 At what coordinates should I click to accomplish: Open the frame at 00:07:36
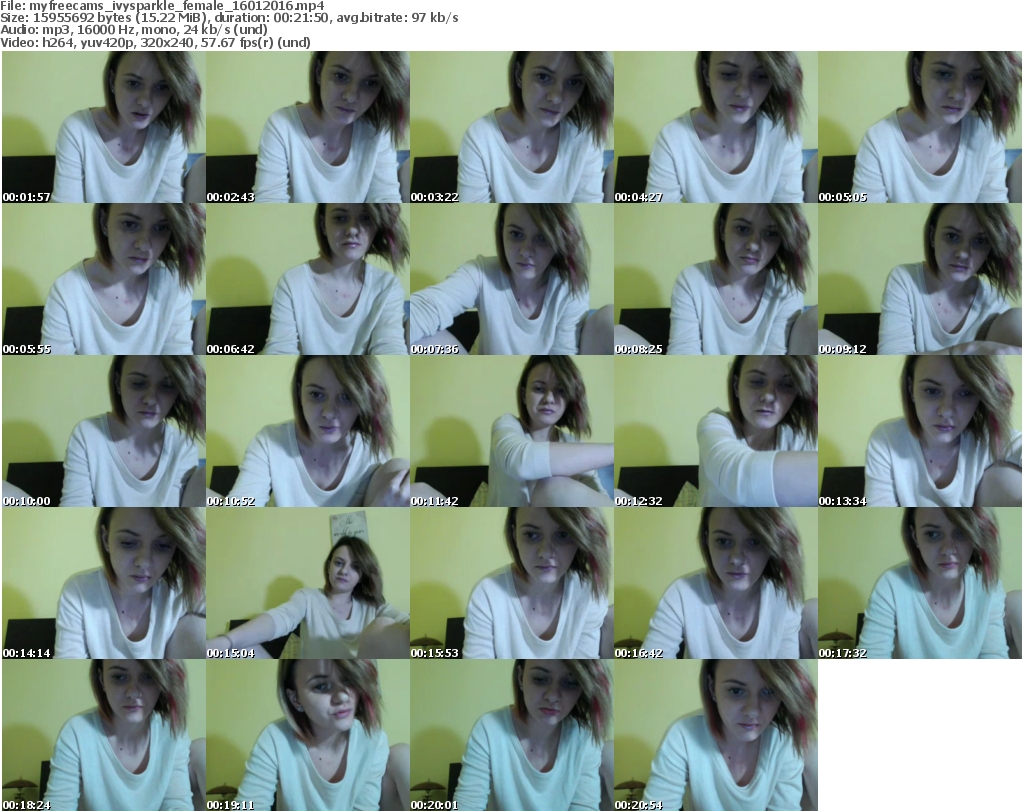[512, 279]
